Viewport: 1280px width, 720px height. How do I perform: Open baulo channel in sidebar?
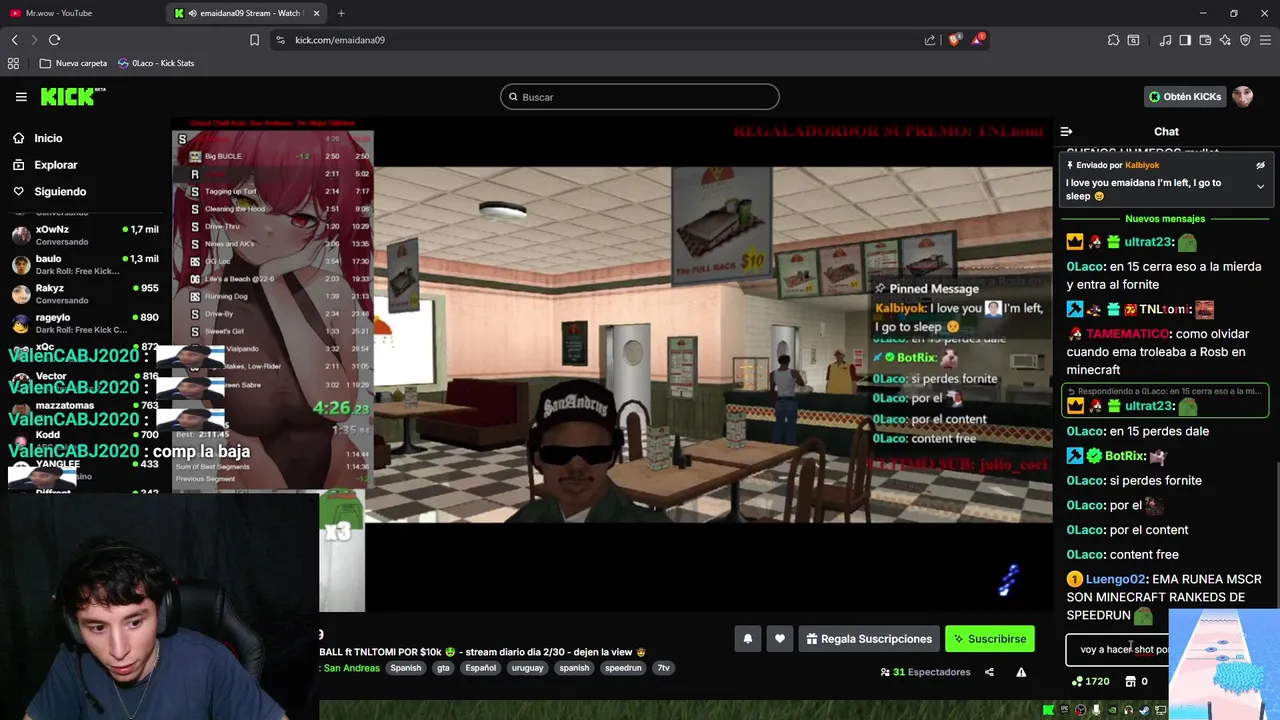pyautogui.click(x=85, y=264)
